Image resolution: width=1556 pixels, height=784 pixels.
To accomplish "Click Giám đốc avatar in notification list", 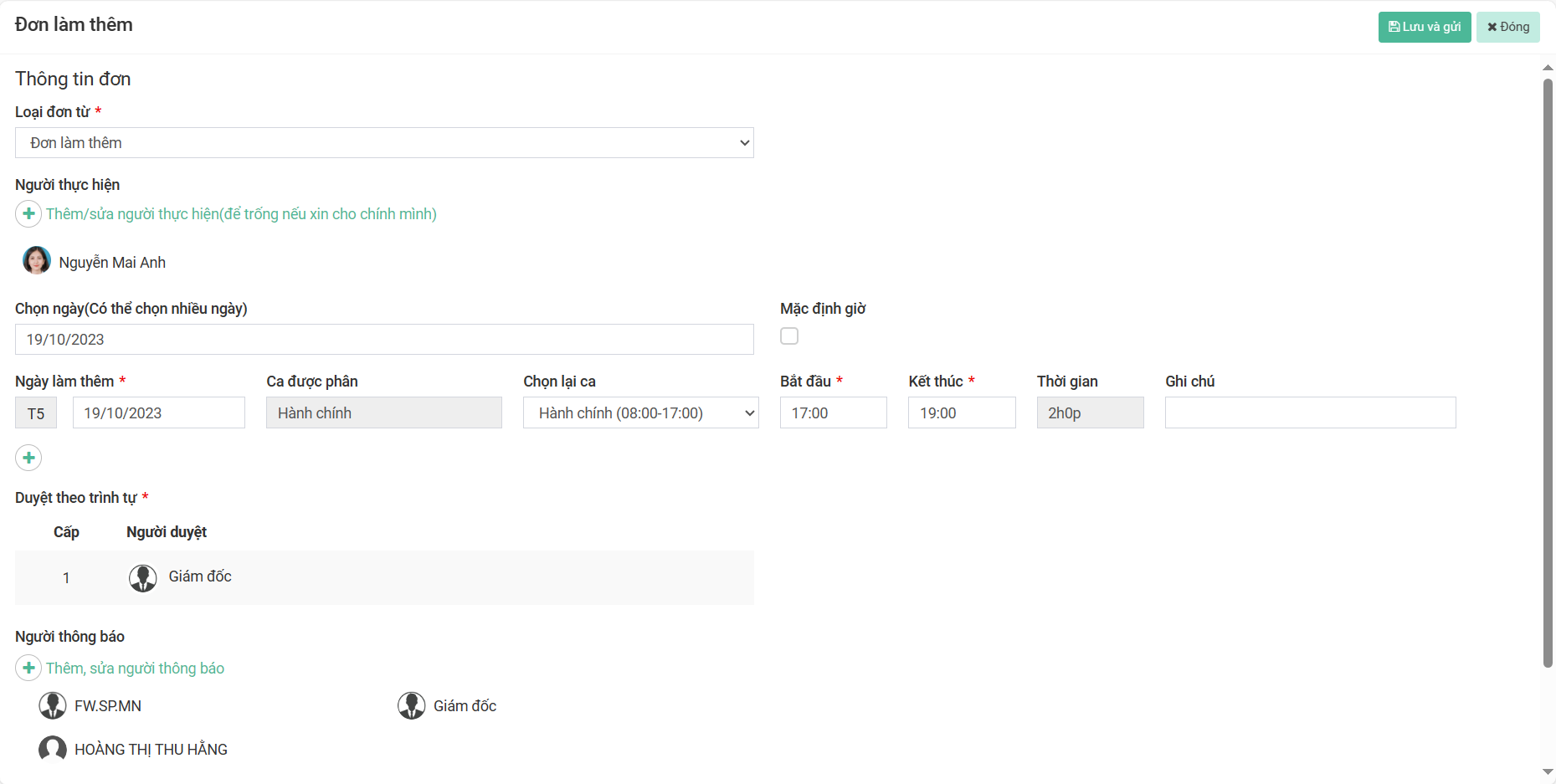I will (411, 705).
